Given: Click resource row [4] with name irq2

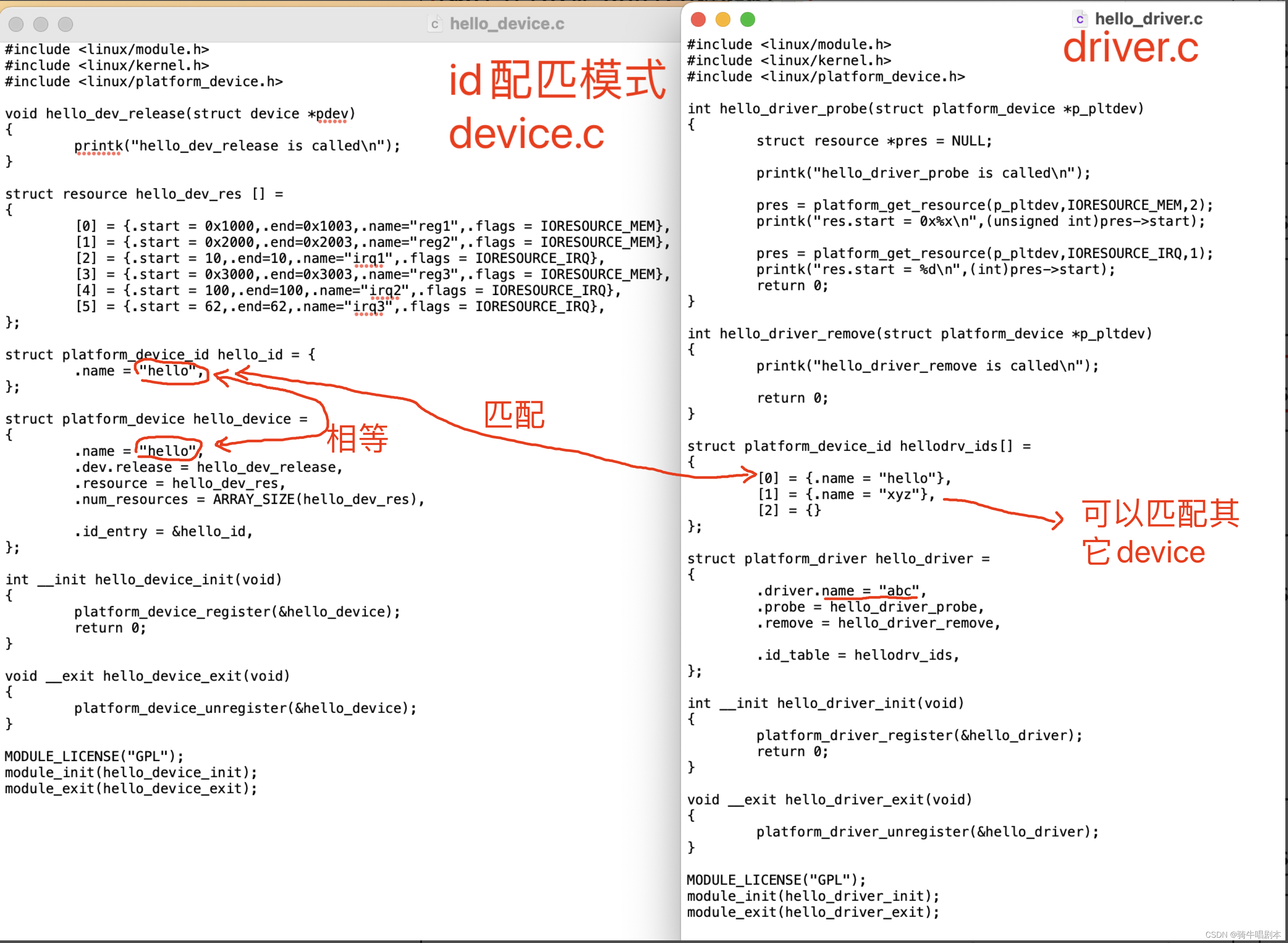Looking at the screenshot, I should pyautogui.click(x=348, y=290).
